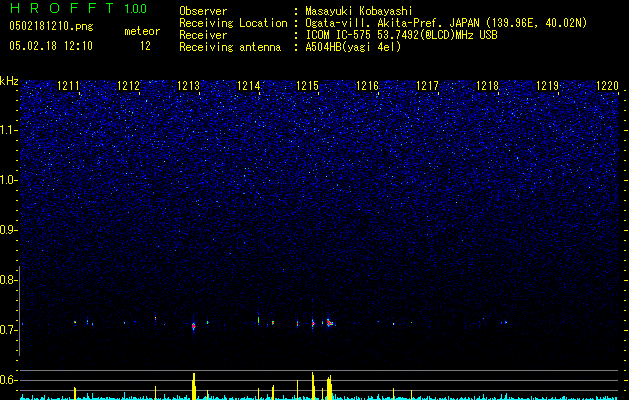Click the meteor label

142,31
